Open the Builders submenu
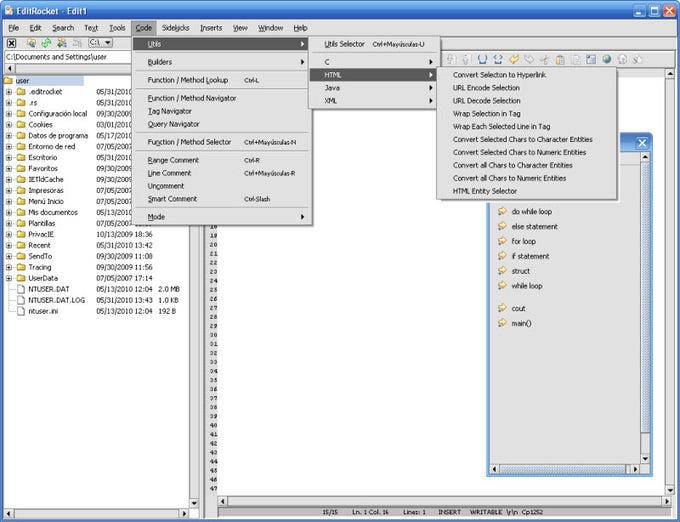The width and height of the screenshot is (680, 522). coord(222,62)
